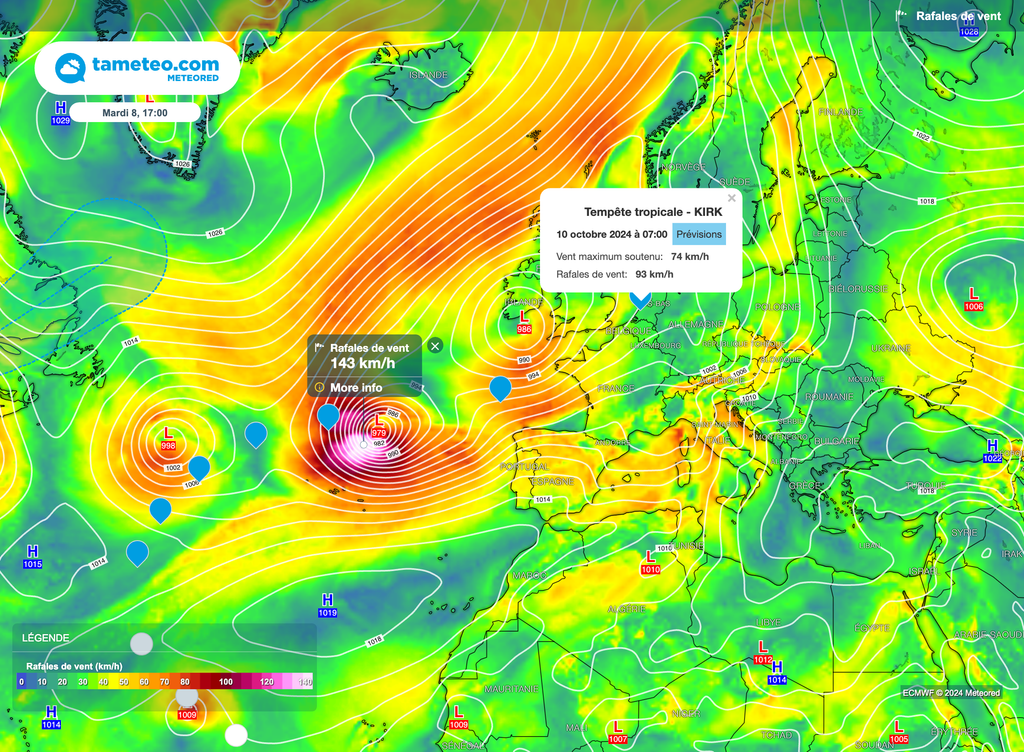Close the Tempête tropicale KIRK popup
This screenshot has width=1024, height=752.
click(x=731, y=199)
